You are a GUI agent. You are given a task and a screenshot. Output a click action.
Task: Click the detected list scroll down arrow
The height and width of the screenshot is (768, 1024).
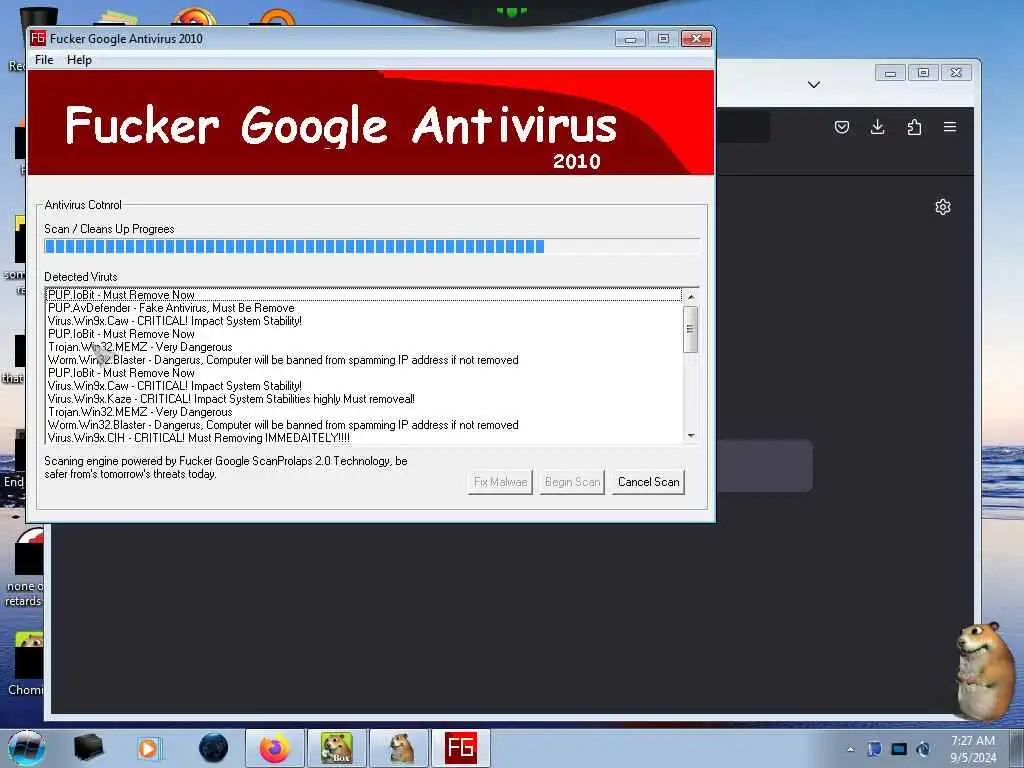click(x=691, y=436)
